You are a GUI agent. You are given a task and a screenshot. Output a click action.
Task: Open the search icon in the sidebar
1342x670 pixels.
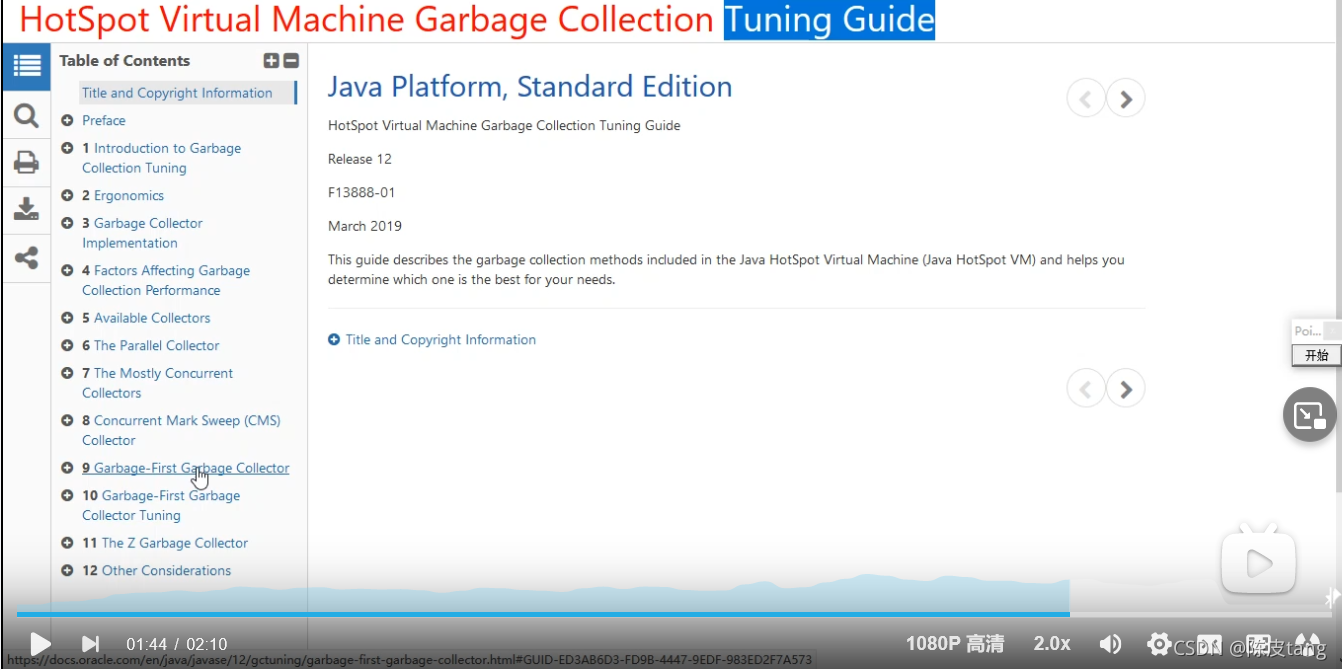(26, 116)
